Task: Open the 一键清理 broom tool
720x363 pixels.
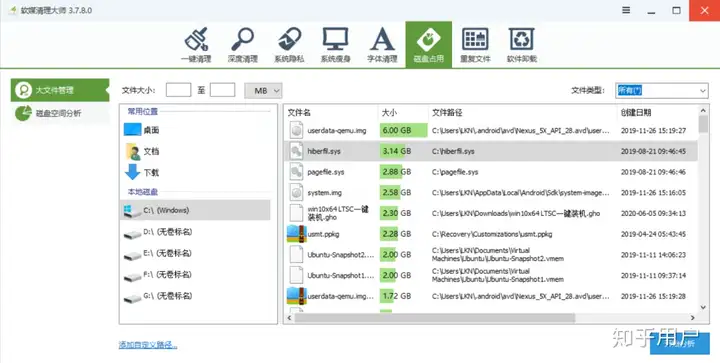Action: point(196,45)
